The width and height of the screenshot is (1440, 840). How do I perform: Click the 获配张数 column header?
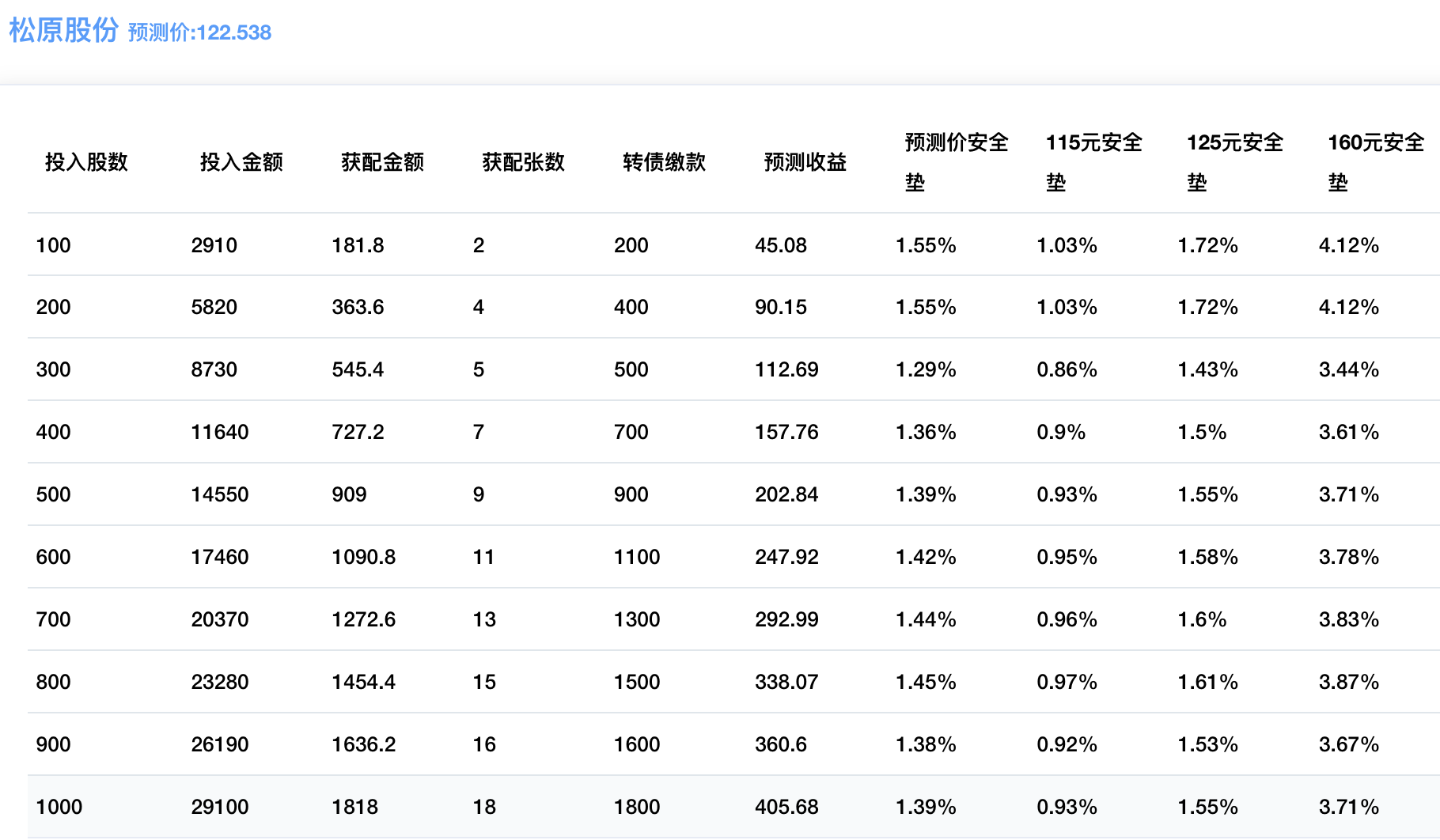click(523, 162)
